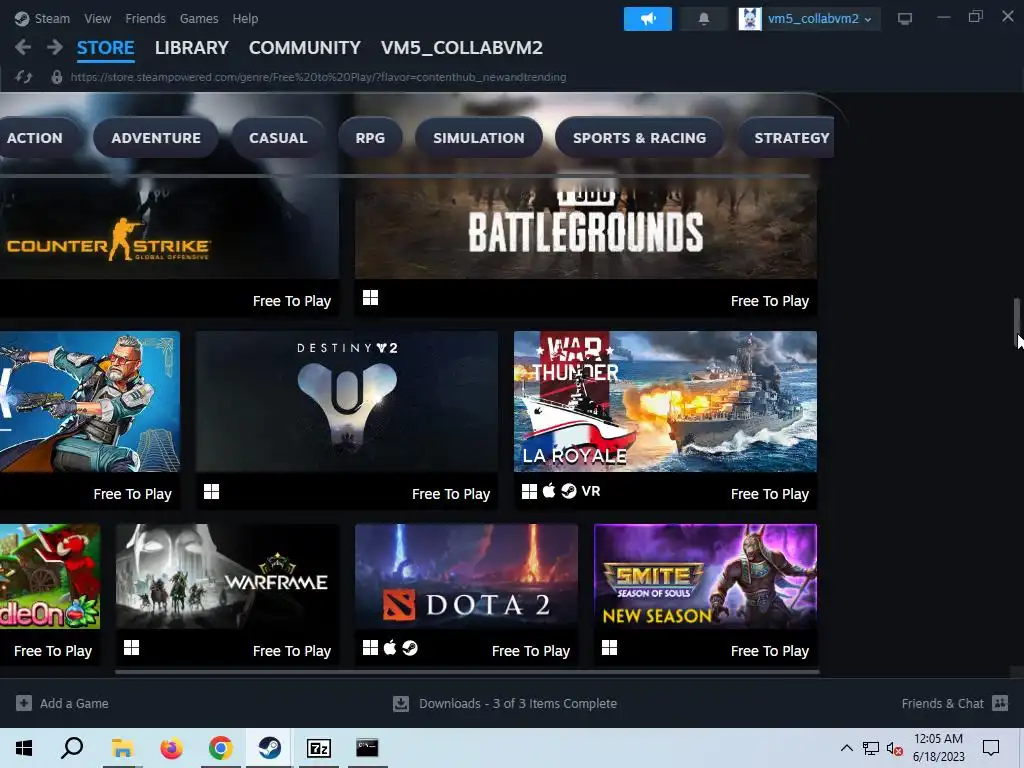Screen dimensions: 1024x768
Task: Click the Windows icon under Warframe
Action: click(x=131, y=648)
